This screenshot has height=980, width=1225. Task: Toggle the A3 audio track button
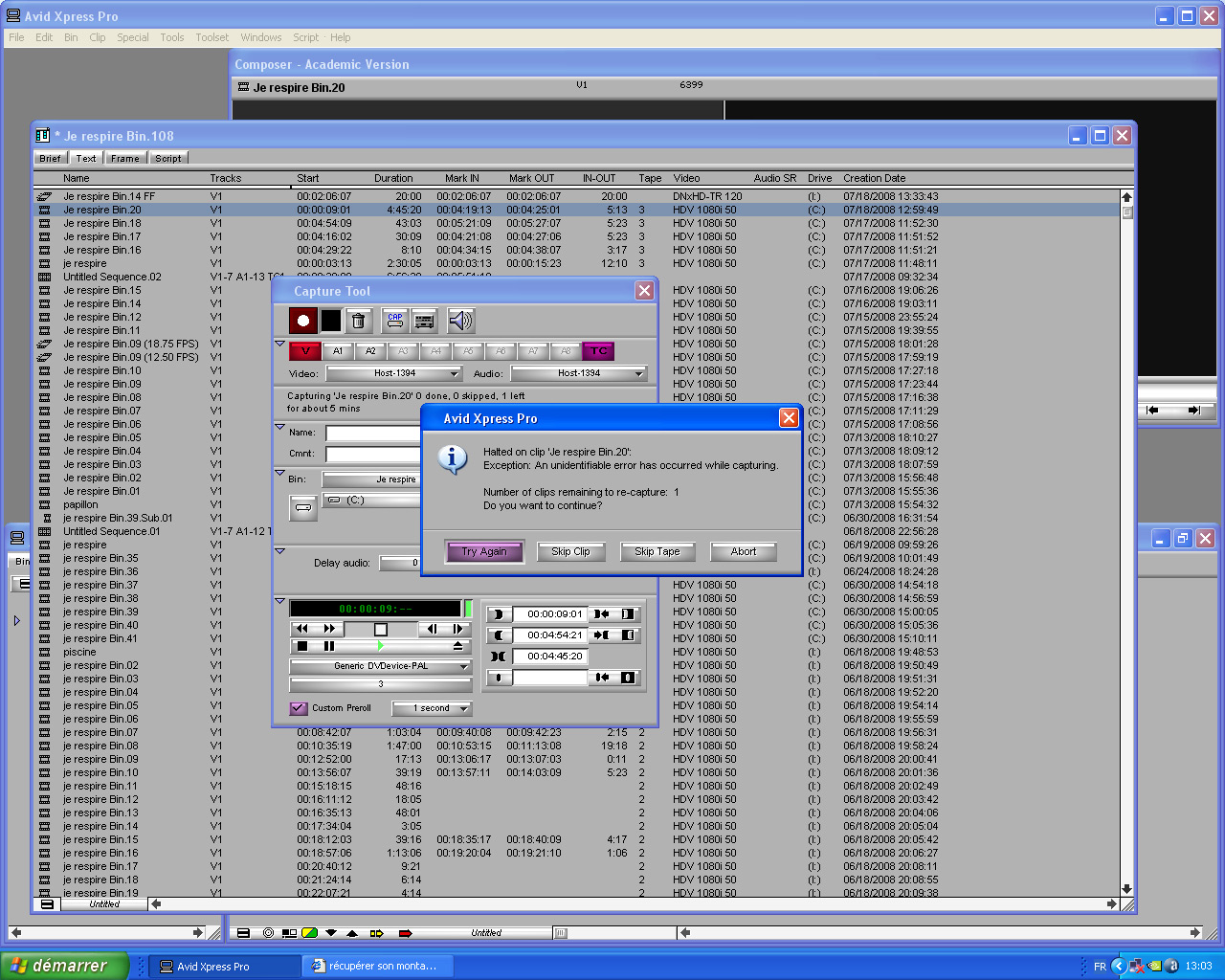pyautogui.click(x=403, y=351)
